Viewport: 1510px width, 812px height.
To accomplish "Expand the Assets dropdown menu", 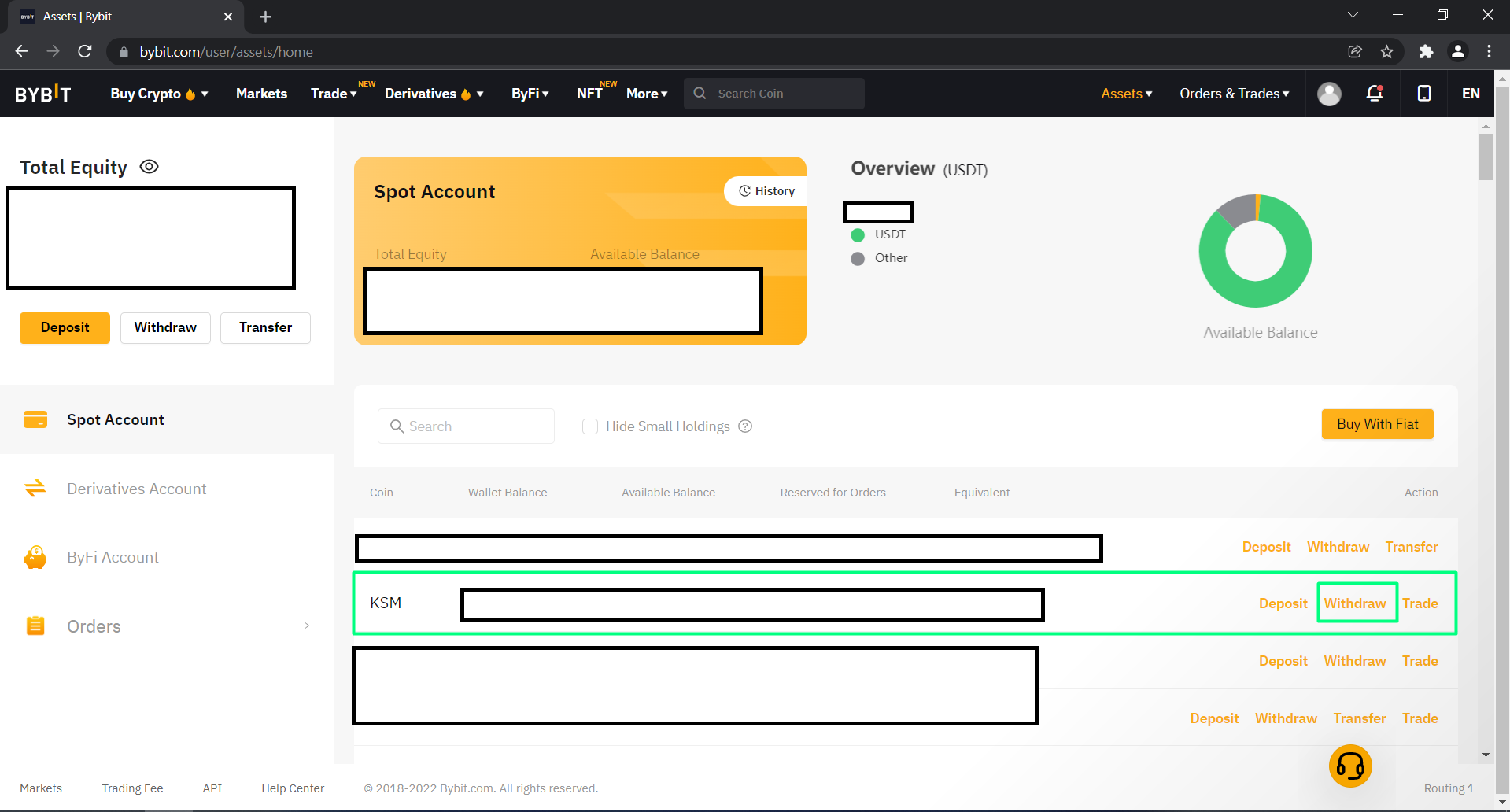I will tap(1126, 94).
